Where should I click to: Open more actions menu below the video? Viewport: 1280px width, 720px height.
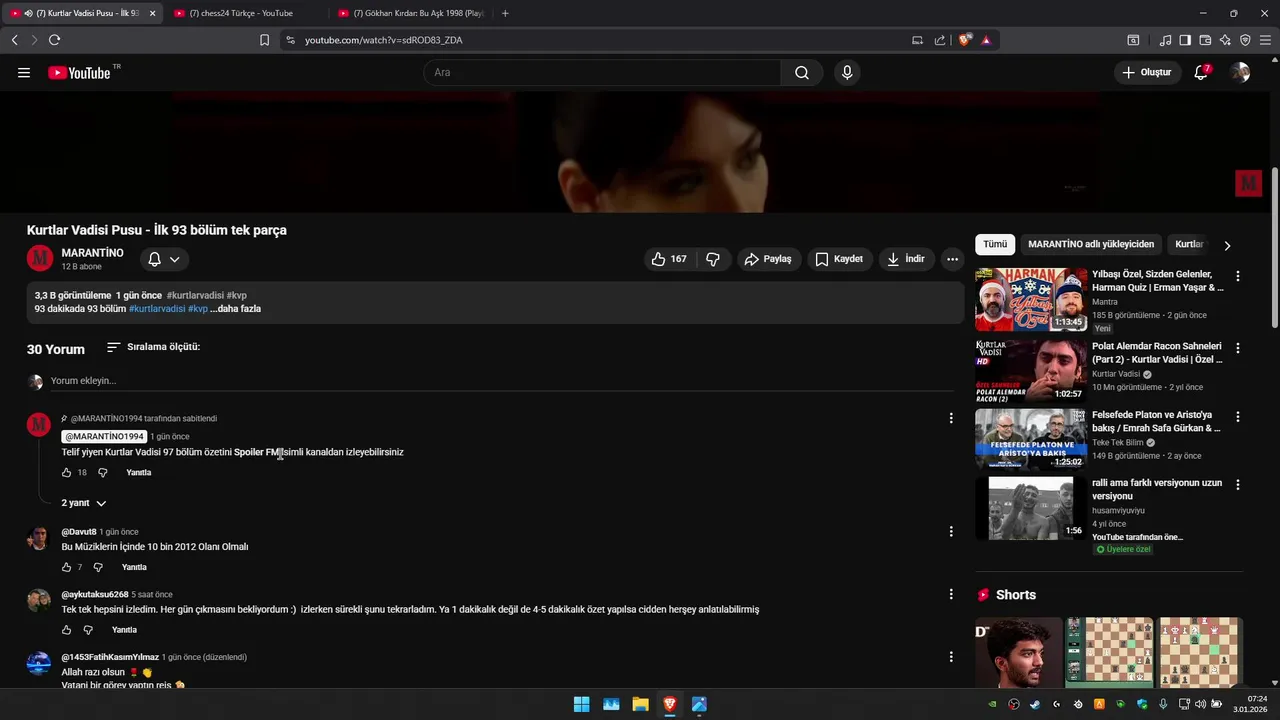[x=953, y=259]
